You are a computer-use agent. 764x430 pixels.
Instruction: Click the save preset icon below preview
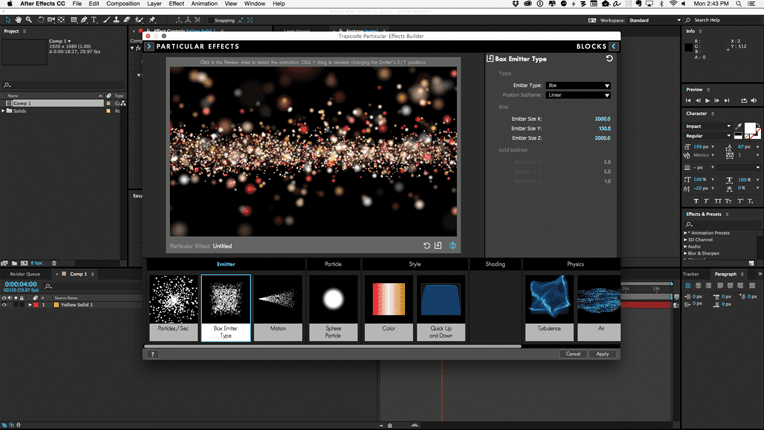pos(438,245)
